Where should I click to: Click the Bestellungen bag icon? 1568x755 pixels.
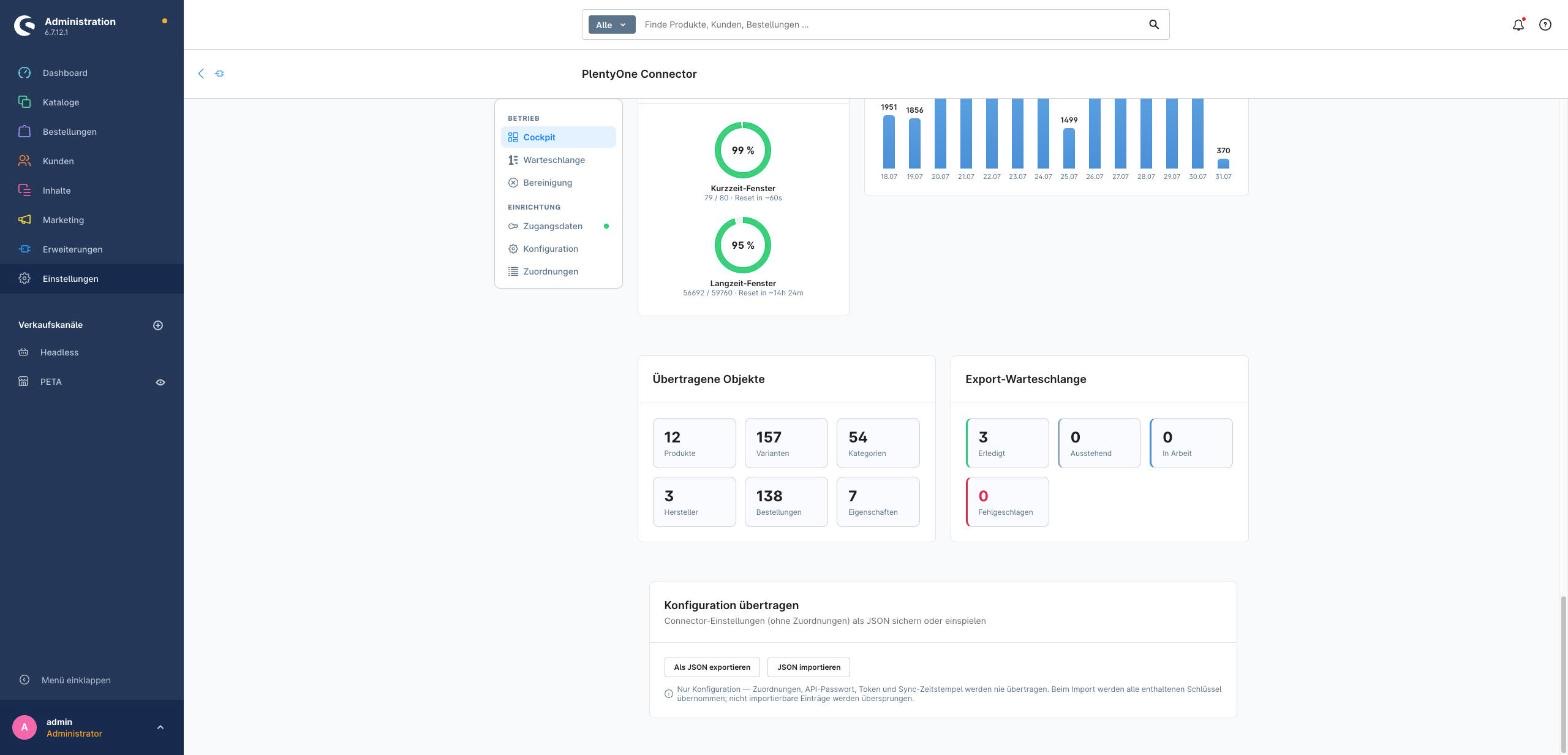pos(25,132)
